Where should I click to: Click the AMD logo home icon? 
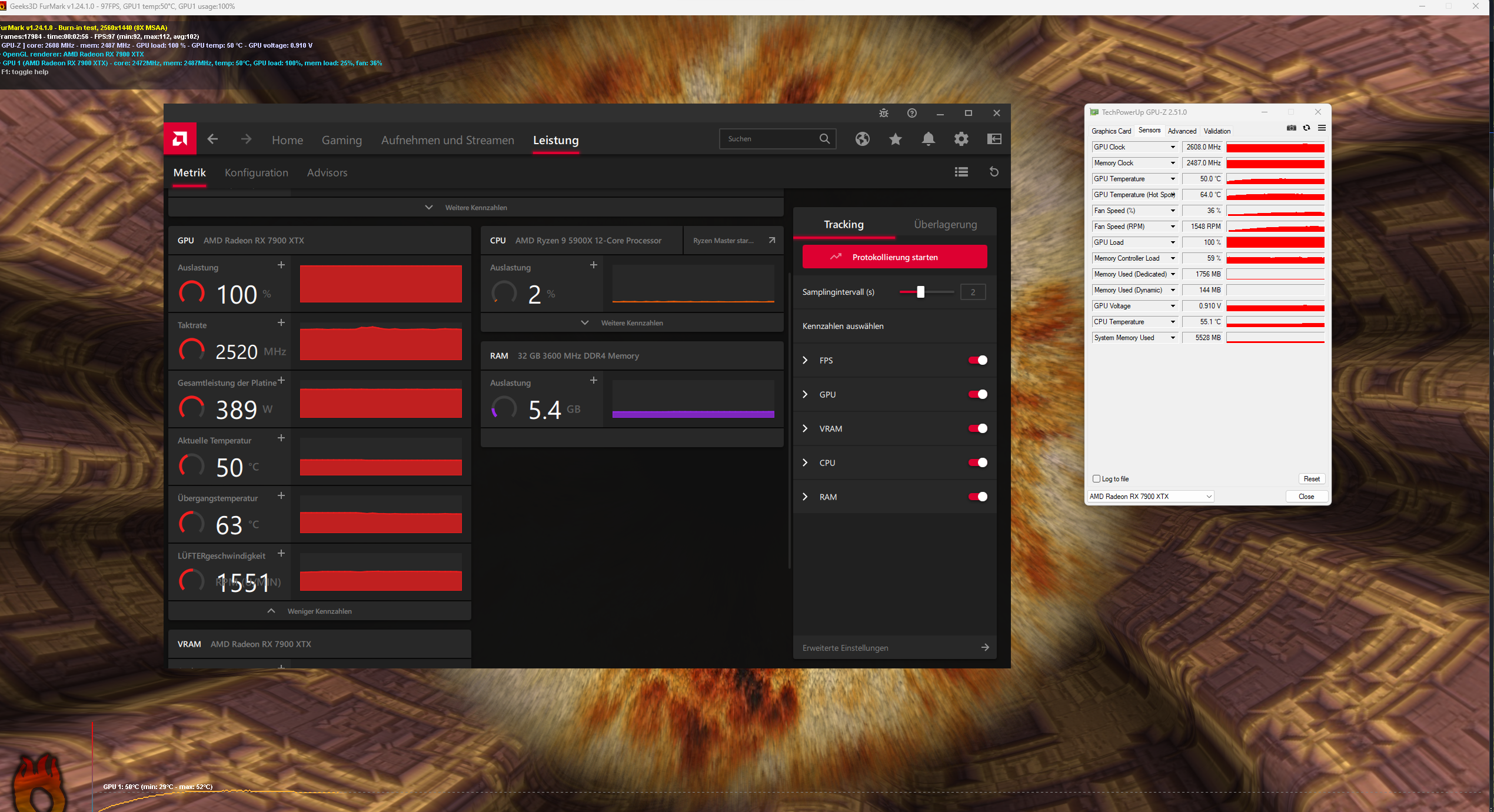click(179, 139)
